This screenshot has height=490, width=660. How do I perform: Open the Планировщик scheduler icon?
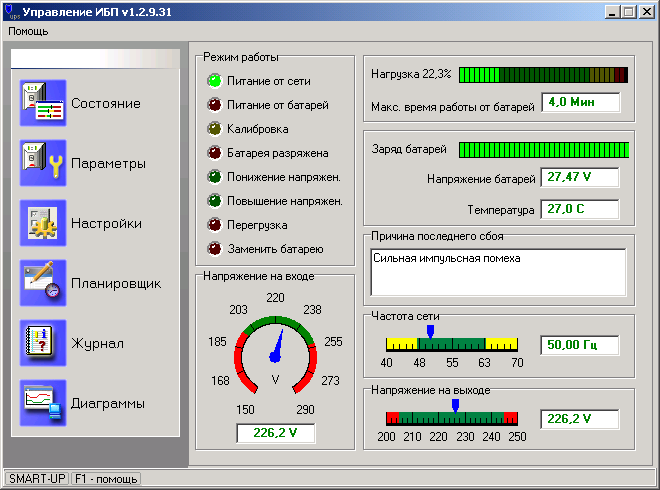43,284
